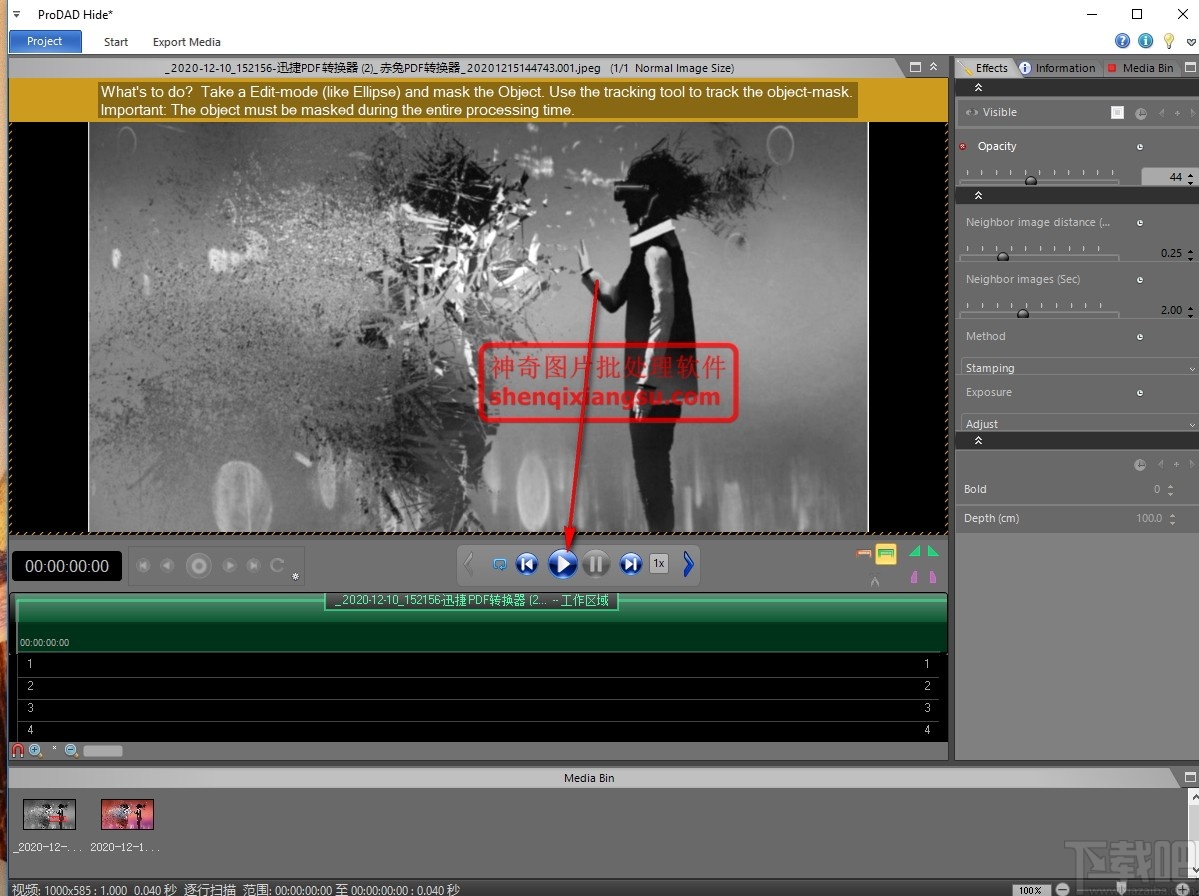Toggle Neighbor images (Sec) keyframe clock
This screenshot has height=896, width=1199.
tap(1140, 280)
